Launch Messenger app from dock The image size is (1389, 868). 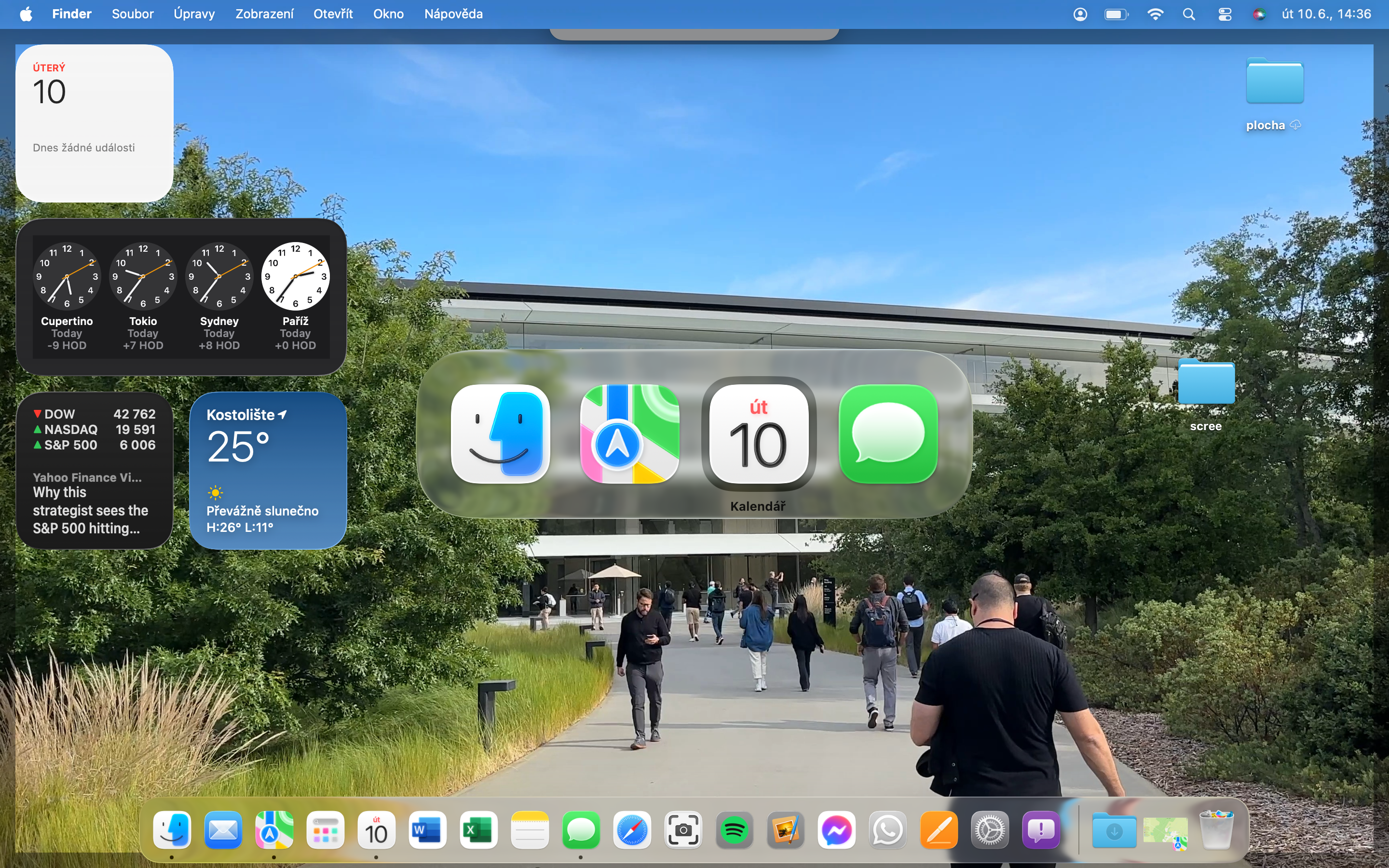(836, 830)
